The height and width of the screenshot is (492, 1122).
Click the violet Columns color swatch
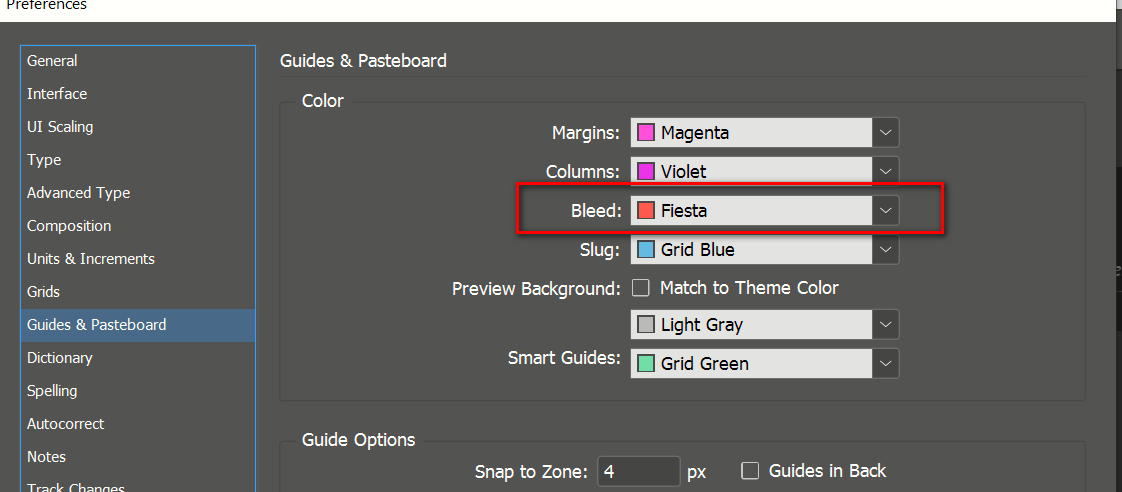647,172
